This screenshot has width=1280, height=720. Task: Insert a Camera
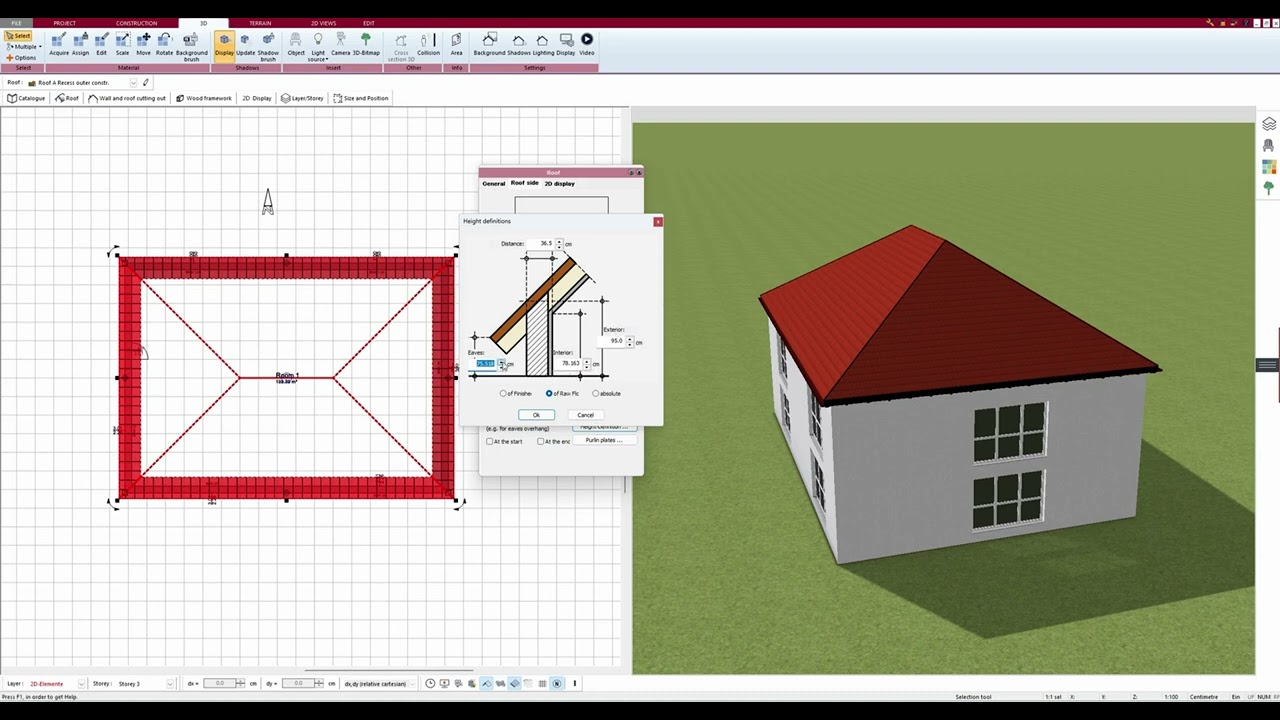click(x=340, y=43)
